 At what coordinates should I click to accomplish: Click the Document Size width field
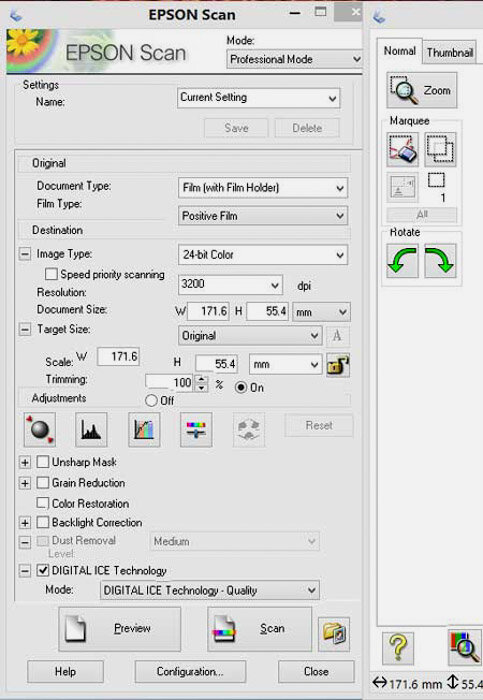(208, 311)
